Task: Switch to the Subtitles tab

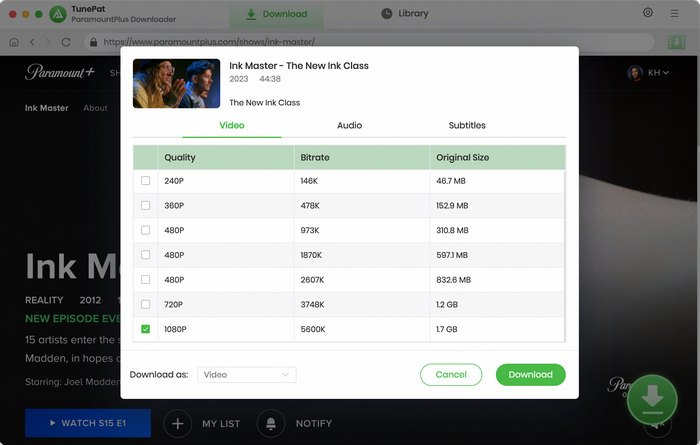Action: click(x=467, y=125)
